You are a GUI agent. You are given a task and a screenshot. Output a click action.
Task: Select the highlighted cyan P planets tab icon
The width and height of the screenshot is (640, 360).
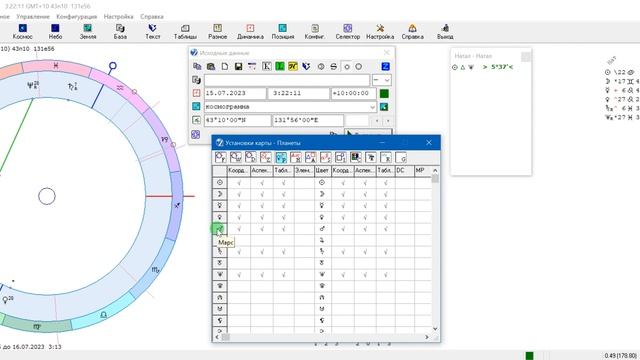coord(281,158)
